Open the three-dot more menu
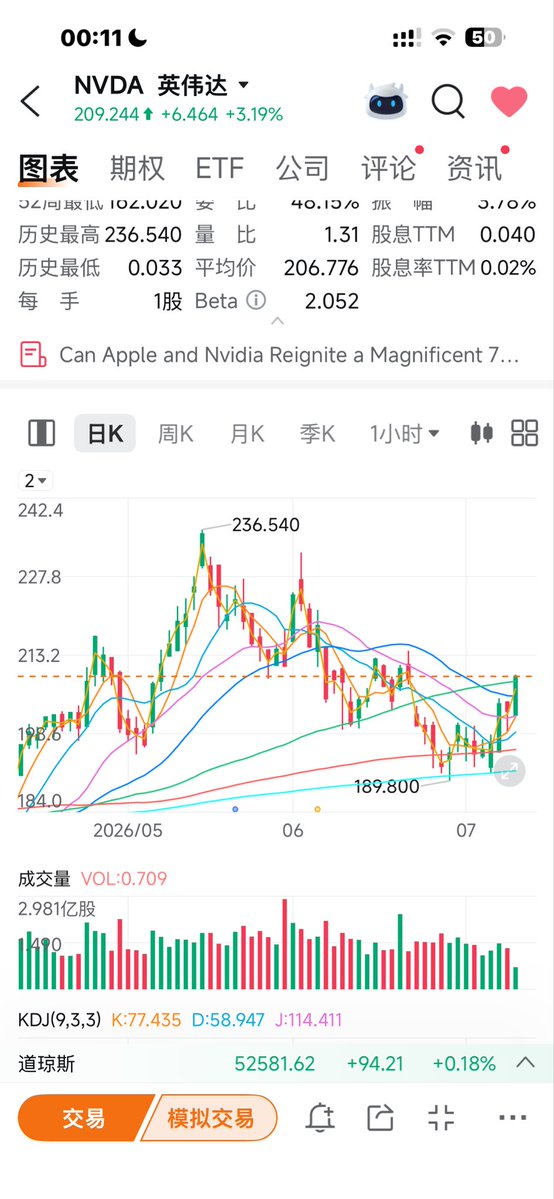Screen dimensions: 554x1199 pos(513,1118)
